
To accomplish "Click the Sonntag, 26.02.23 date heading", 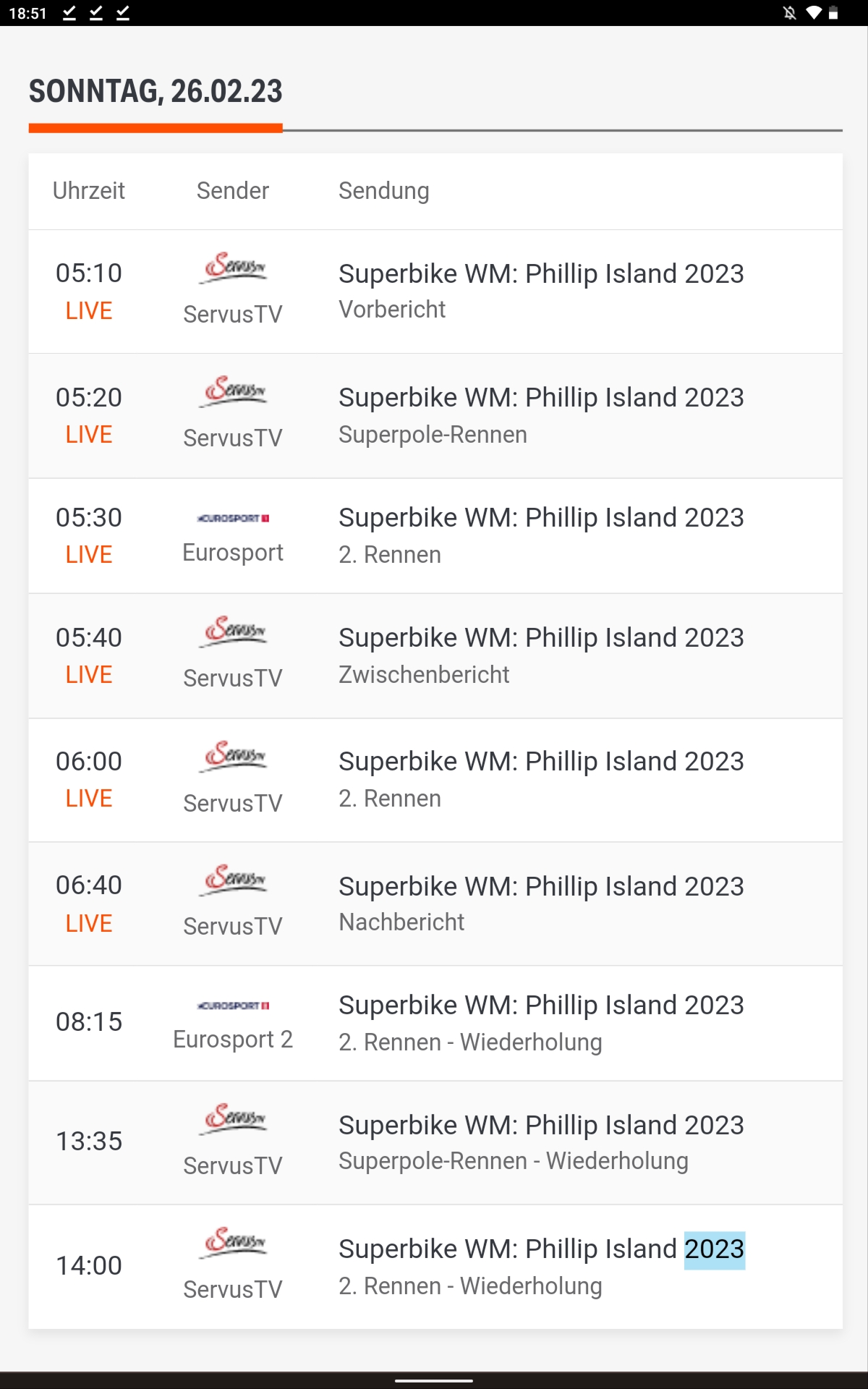I will pyautogui.click(x=156, y=92).
